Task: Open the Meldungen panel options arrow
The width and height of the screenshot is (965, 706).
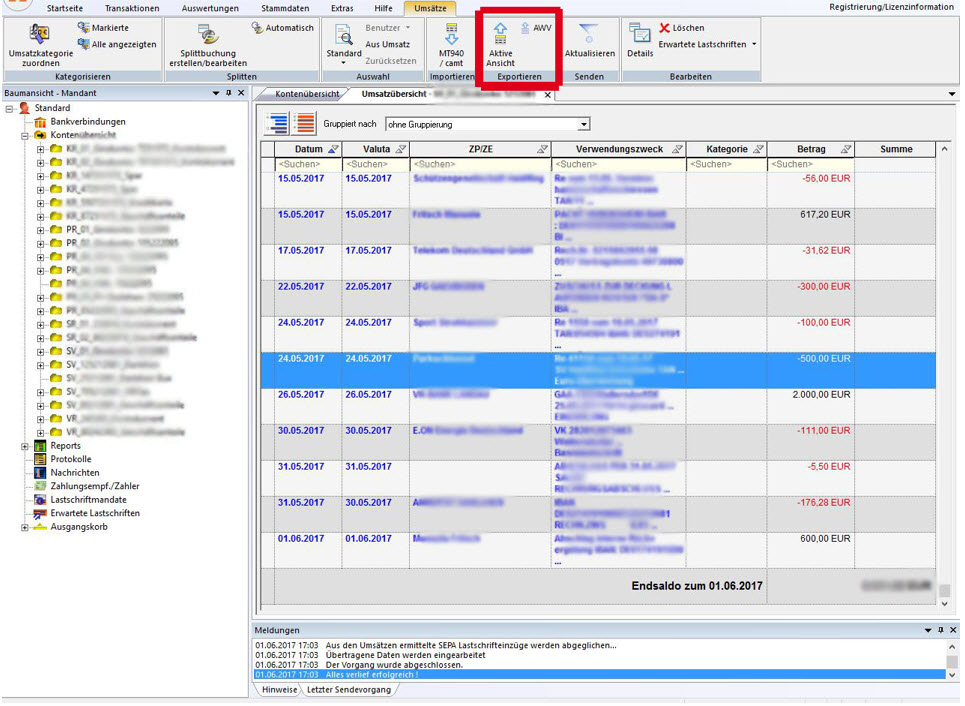Action: pyautogui.click(x=928, y=630)
